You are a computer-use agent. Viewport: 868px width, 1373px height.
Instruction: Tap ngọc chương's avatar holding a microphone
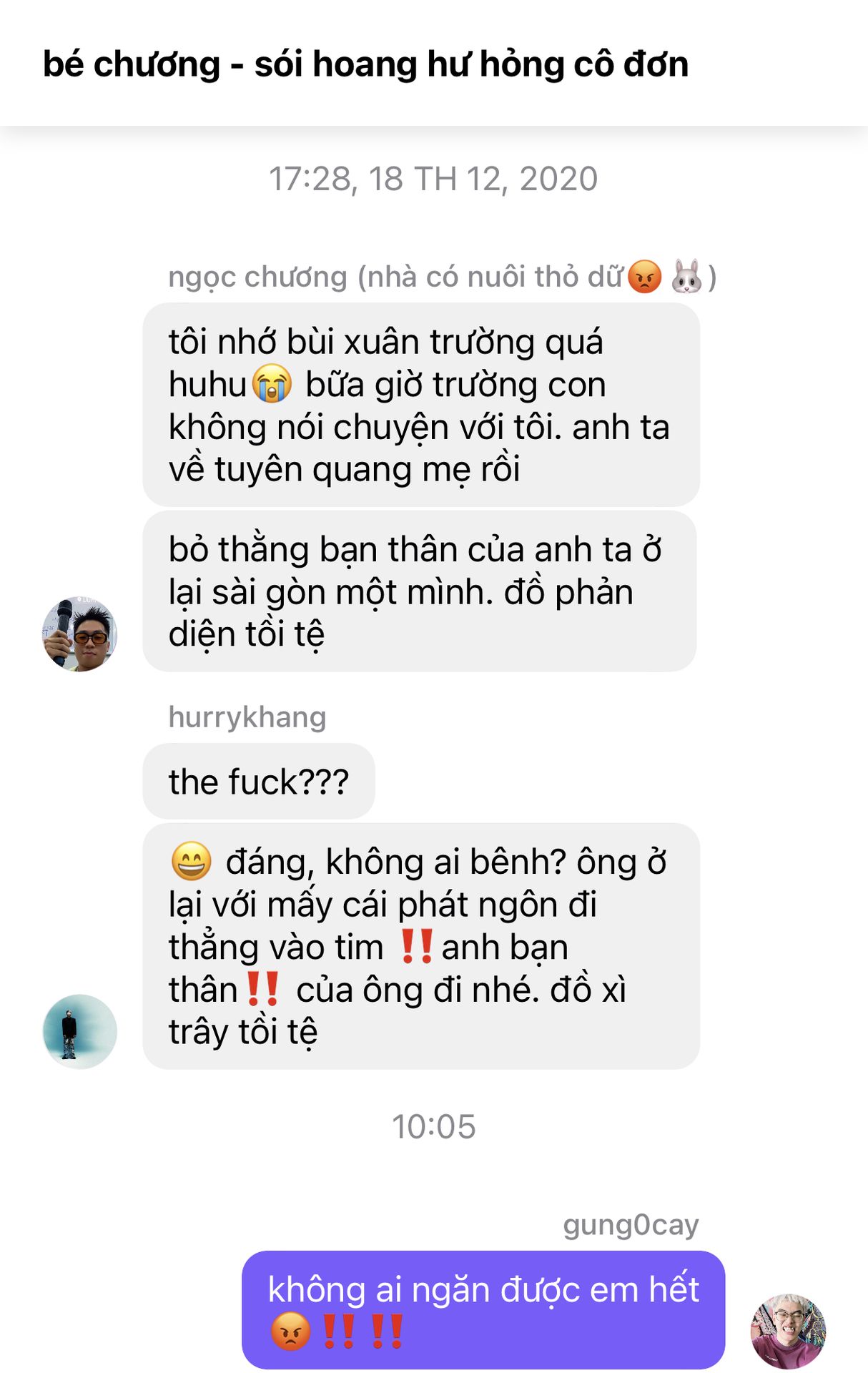coord(79,634)
